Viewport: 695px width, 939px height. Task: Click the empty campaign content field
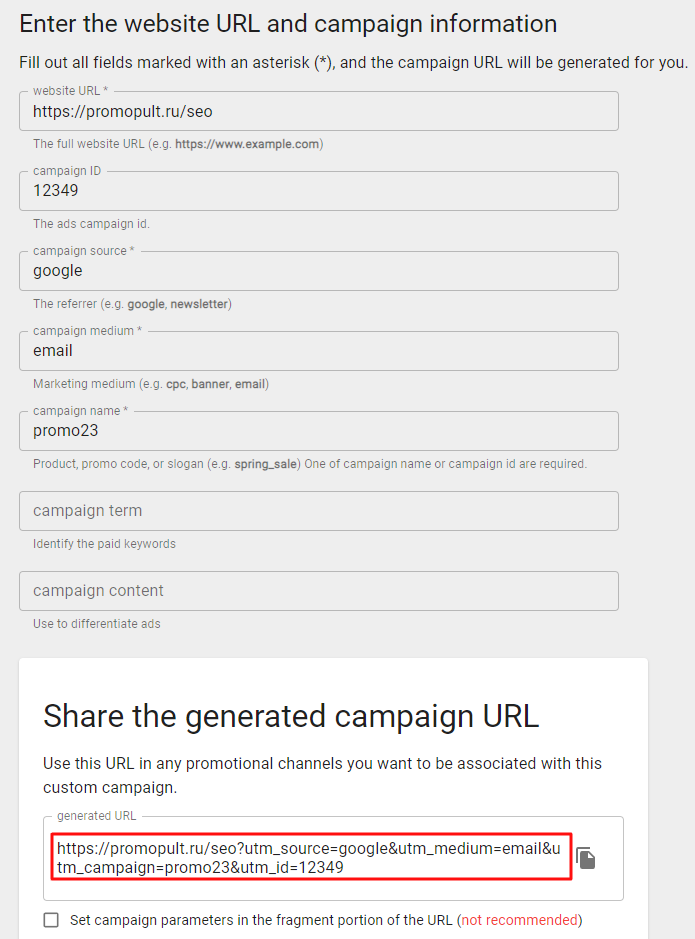[318, 591]
